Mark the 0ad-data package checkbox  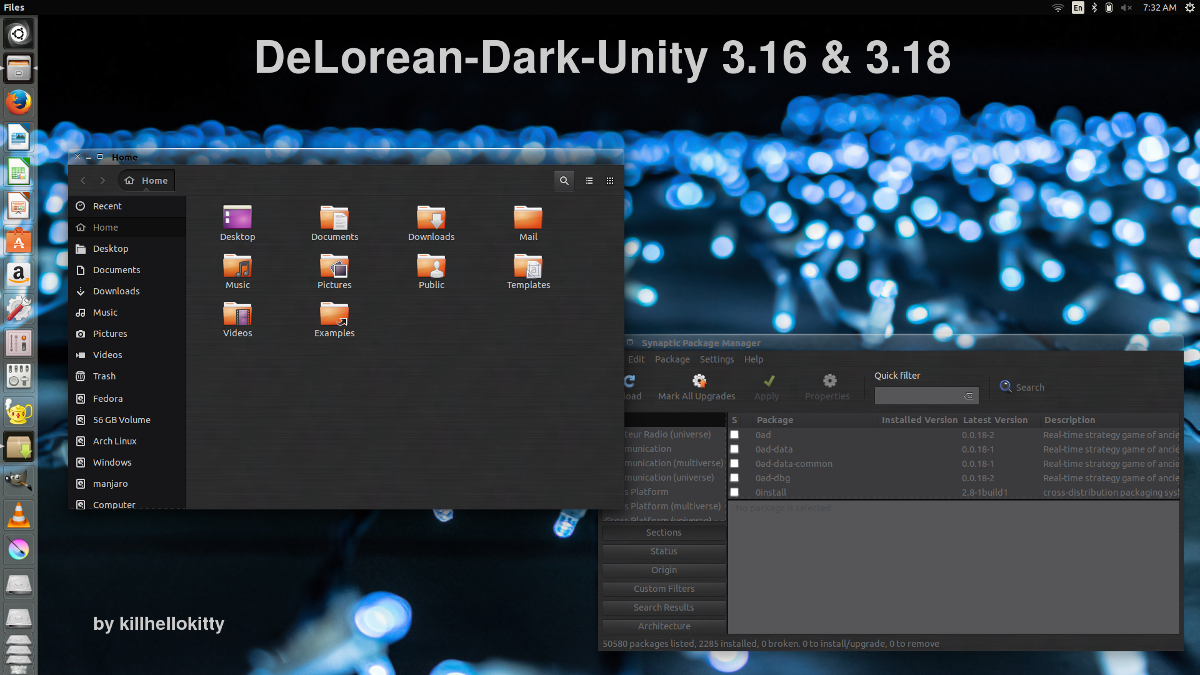tap(735, 449)
